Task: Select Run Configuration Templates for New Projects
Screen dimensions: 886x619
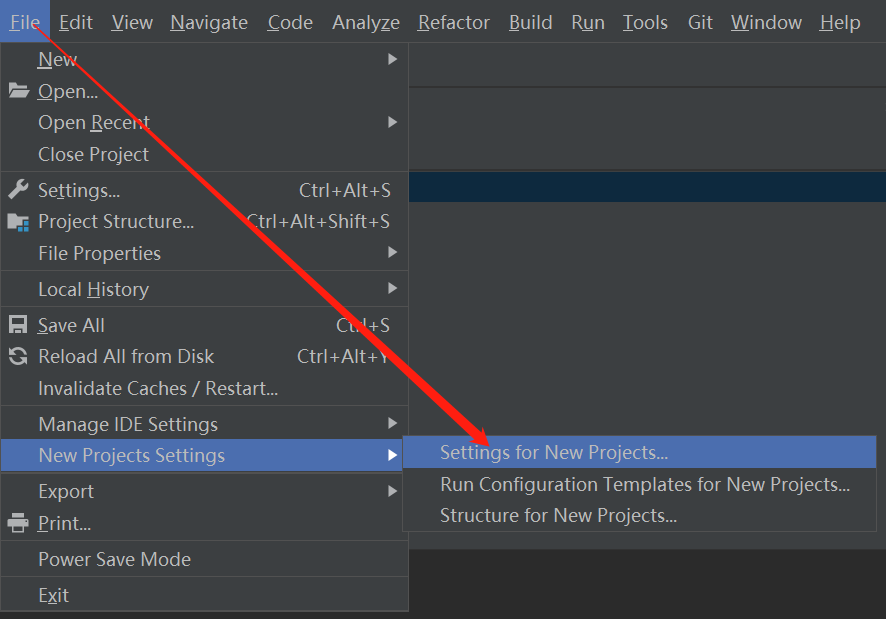Action: [639, 484]
